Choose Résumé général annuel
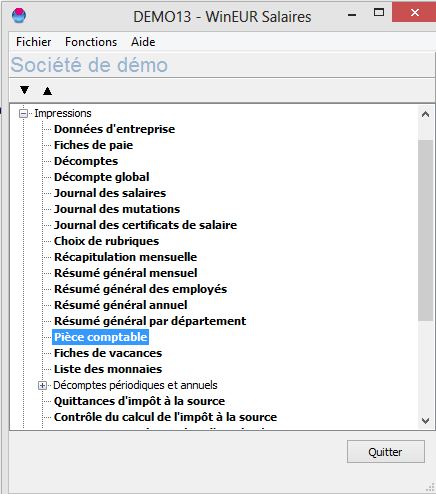 tap(121, 305)
